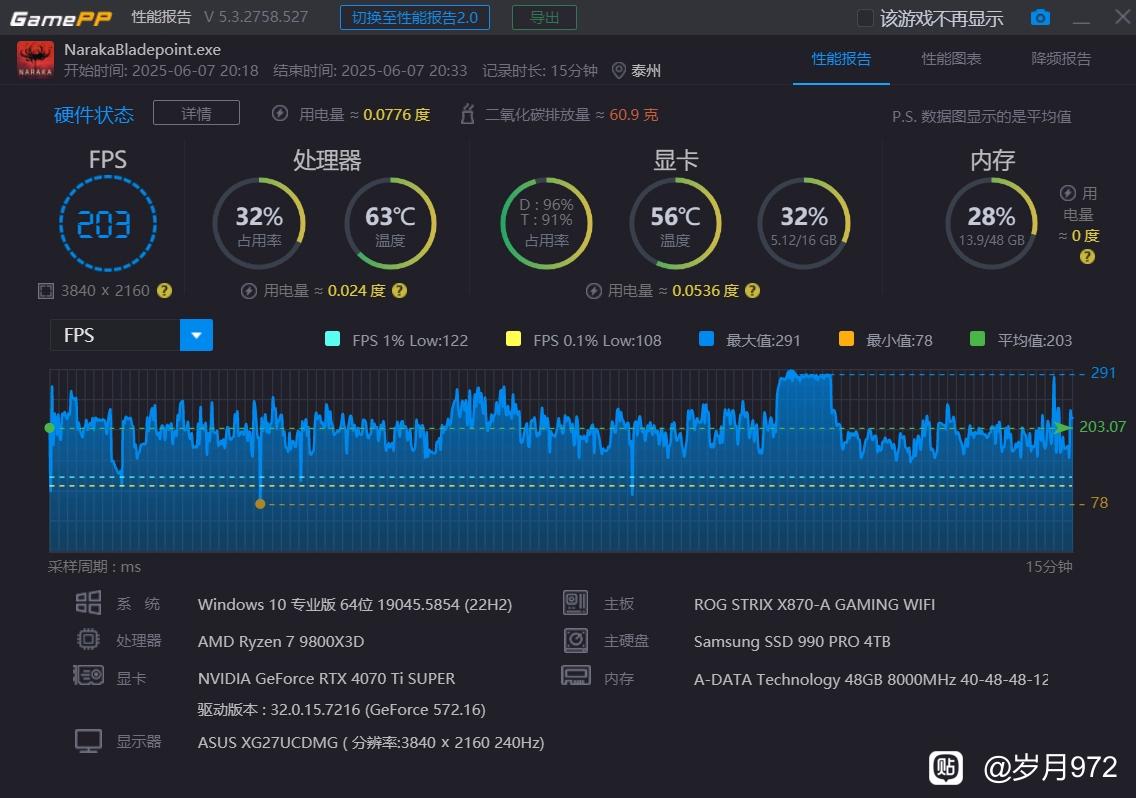
Task: Click the NARAKA game icon
Action: [x=35, y=59]
